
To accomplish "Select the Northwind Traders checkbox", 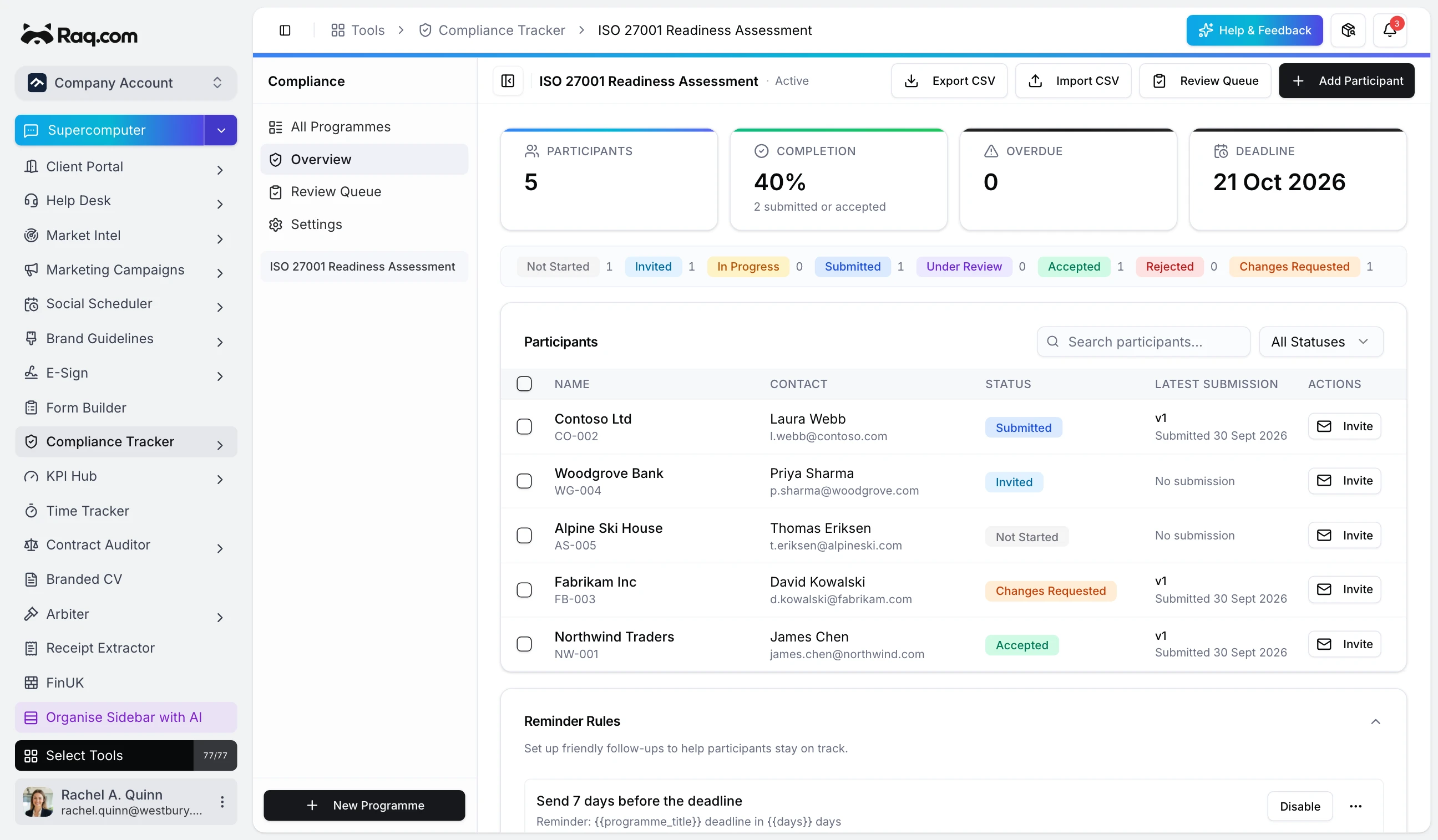I will 524,644.
